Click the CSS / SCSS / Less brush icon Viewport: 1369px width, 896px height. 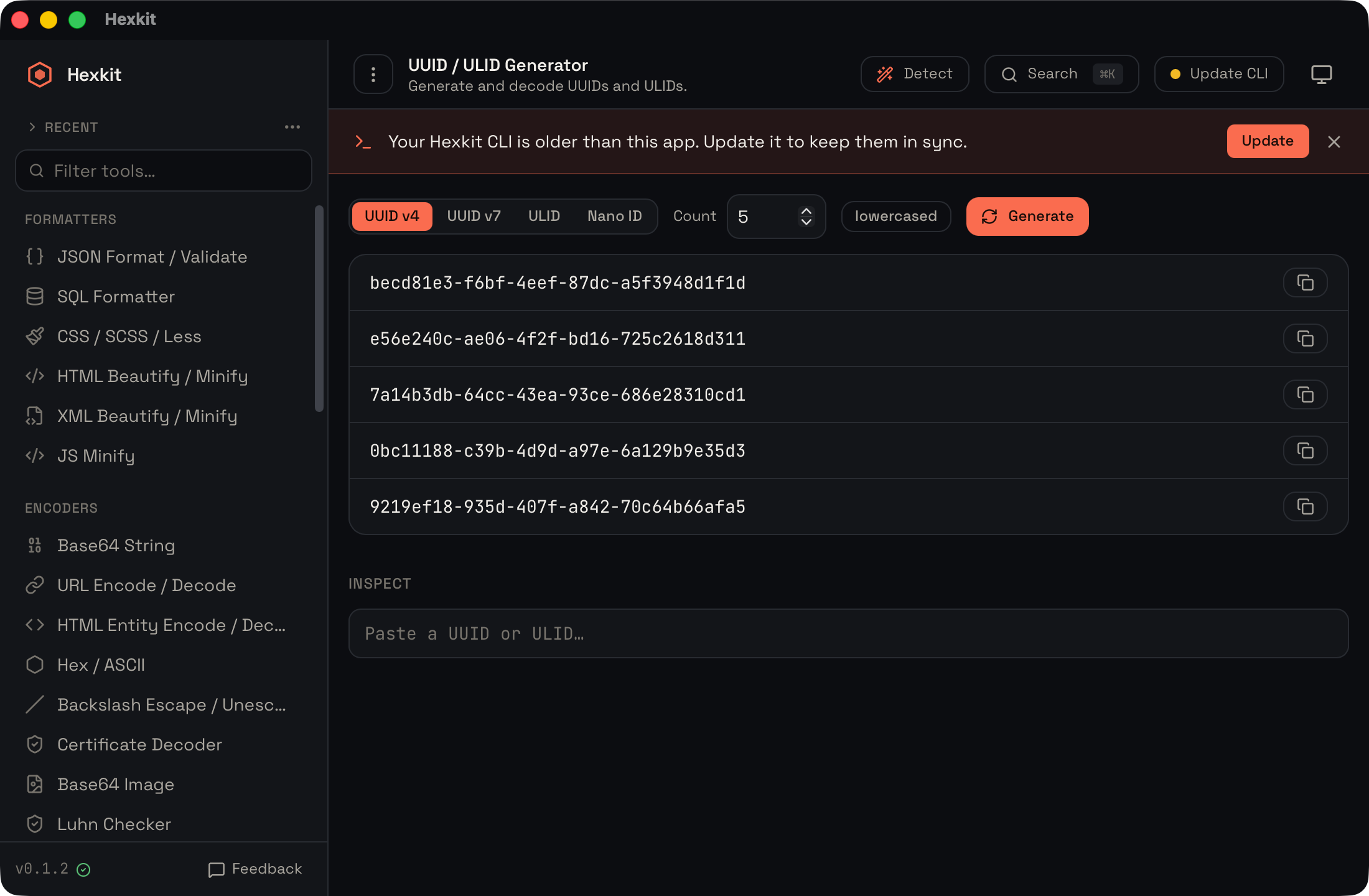(35, 336)
